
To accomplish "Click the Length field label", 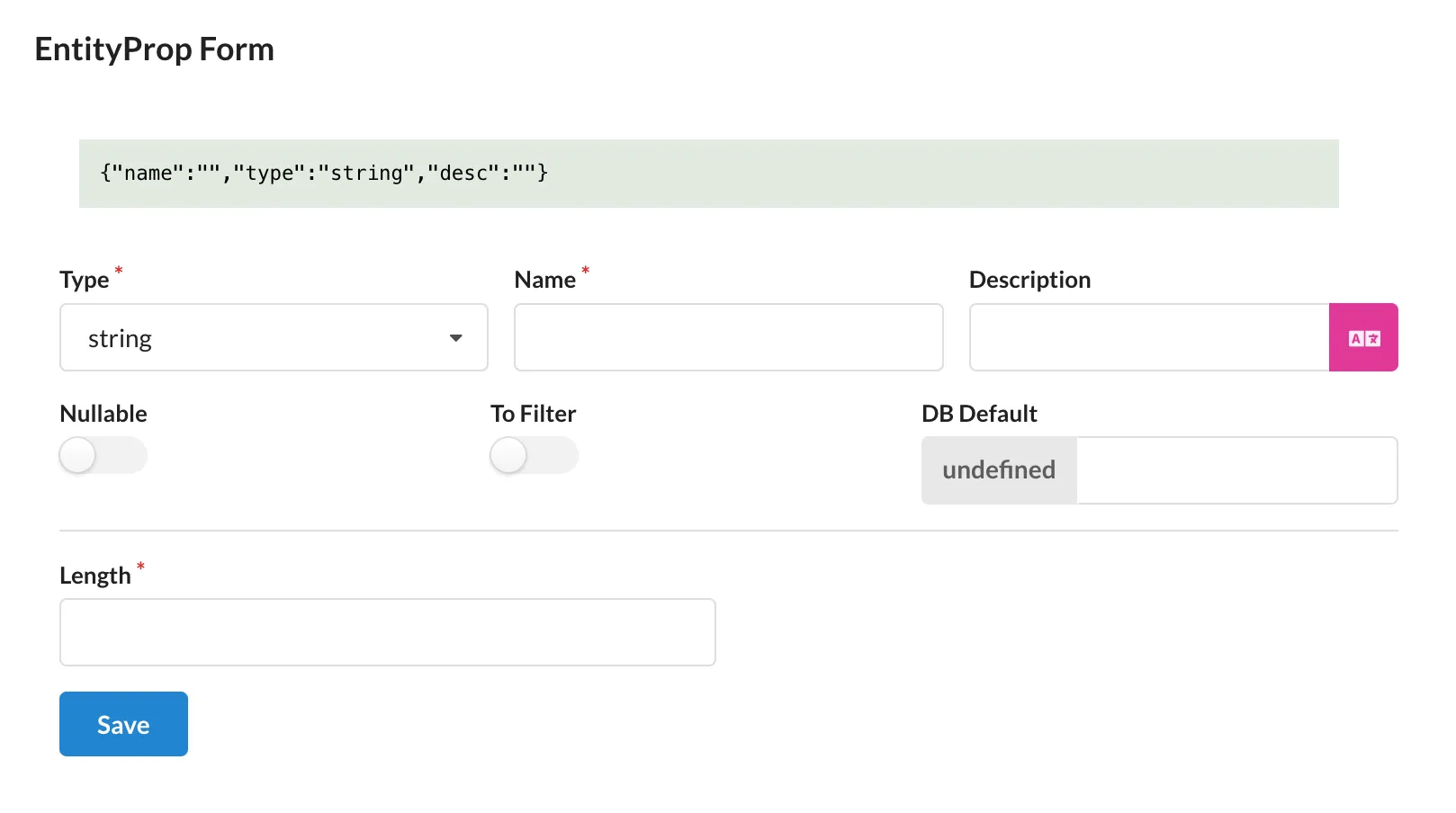I will (x=95, y=576).
